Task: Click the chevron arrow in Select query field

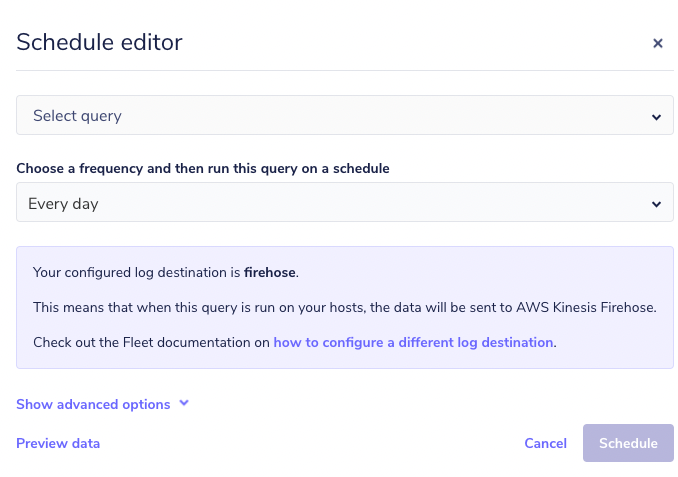Action: pyautogui.click(x=656, y=117)
